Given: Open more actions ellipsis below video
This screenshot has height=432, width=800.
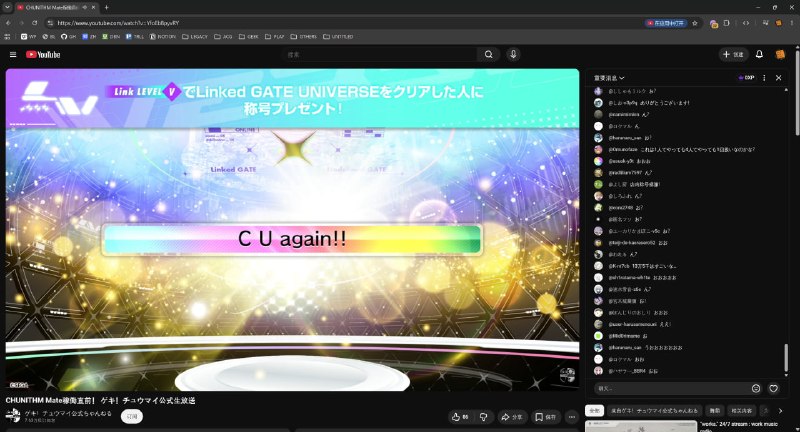Looking at the screenshot, I should [571, 417].
